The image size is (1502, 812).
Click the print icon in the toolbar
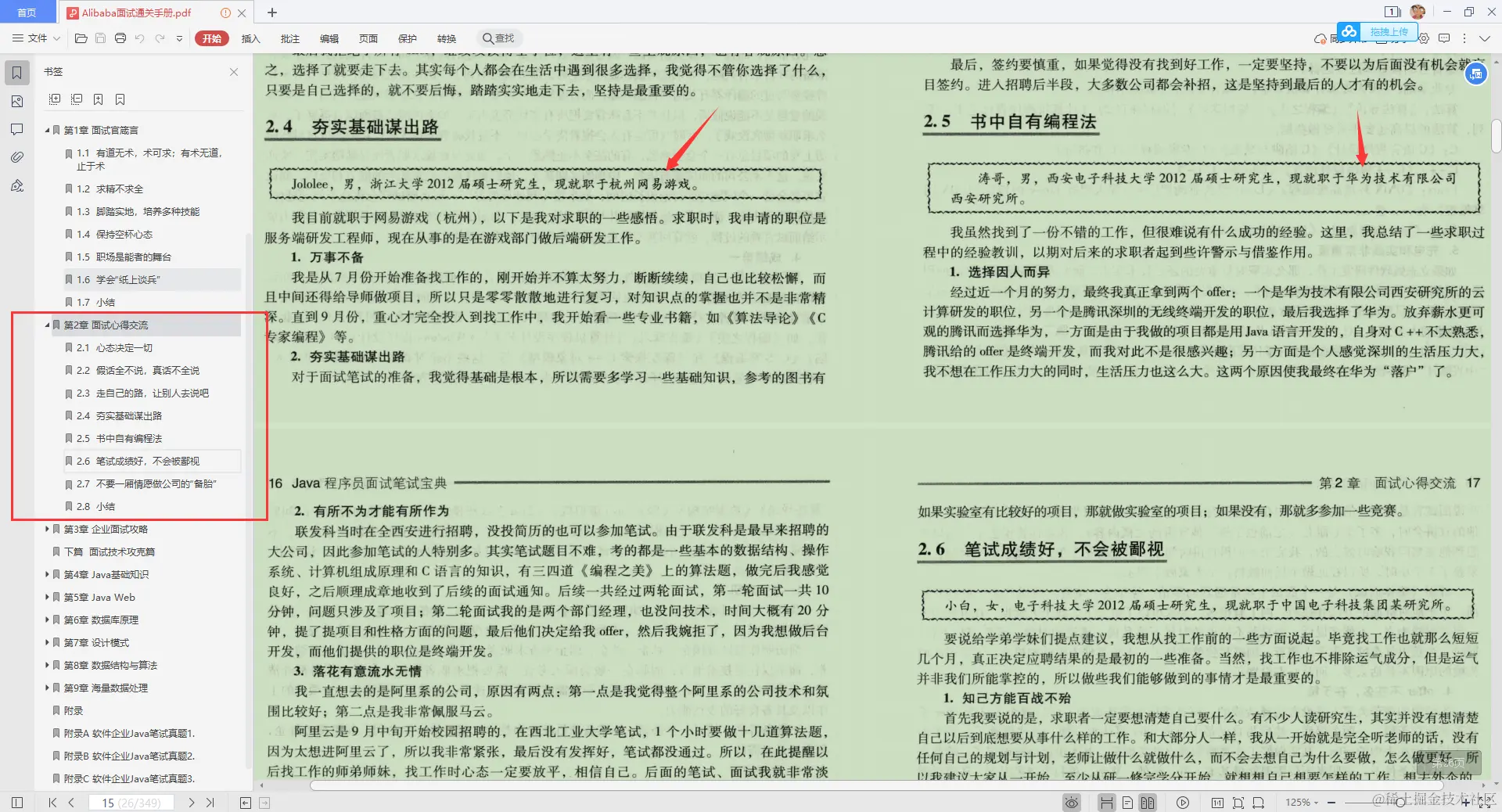tap(120, 38)
